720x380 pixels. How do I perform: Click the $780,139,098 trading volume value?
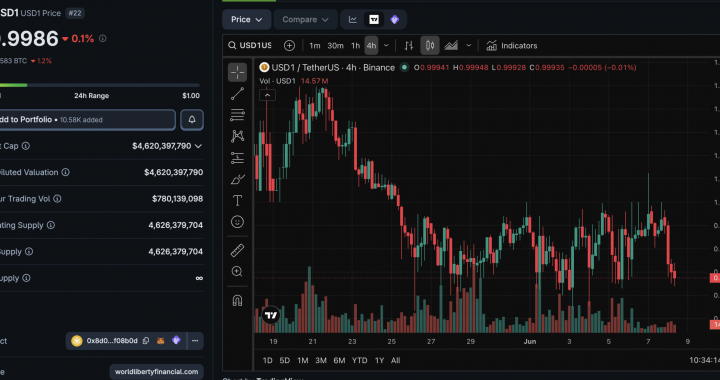click(x=177, y=199)
